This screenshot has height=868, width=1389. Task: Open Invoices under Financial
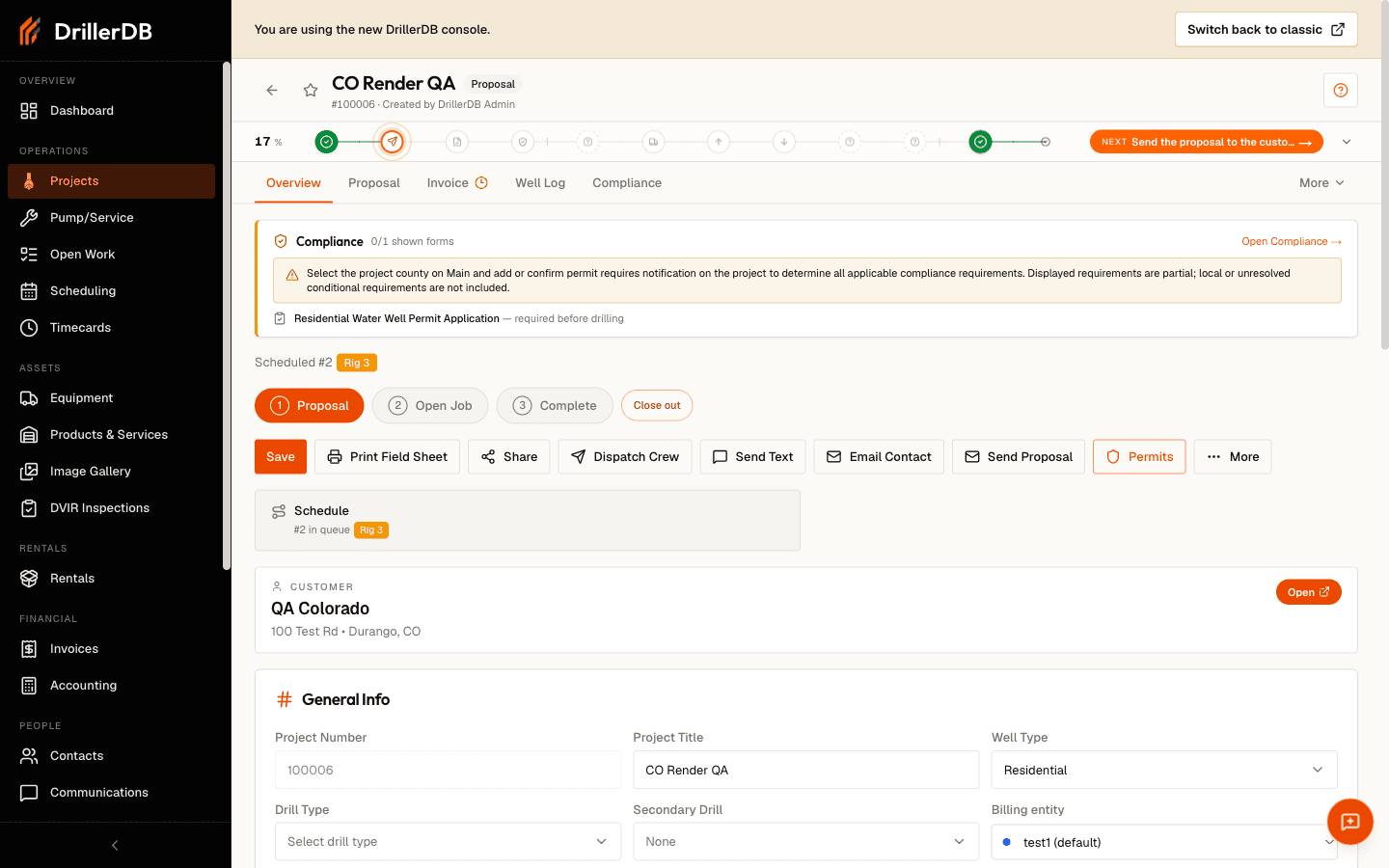pyautogui.click(x=111, y=649)
